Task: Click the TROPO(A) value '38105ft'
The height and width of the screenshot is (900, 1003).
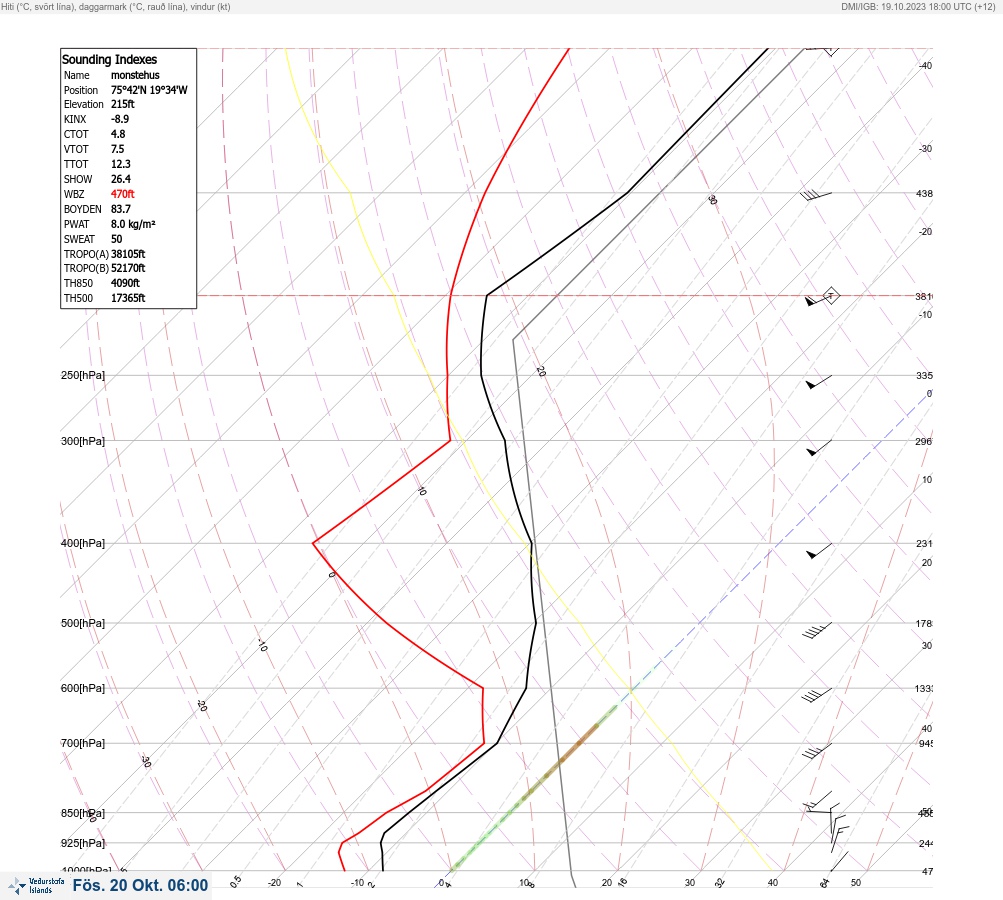Action: [128, 253]
